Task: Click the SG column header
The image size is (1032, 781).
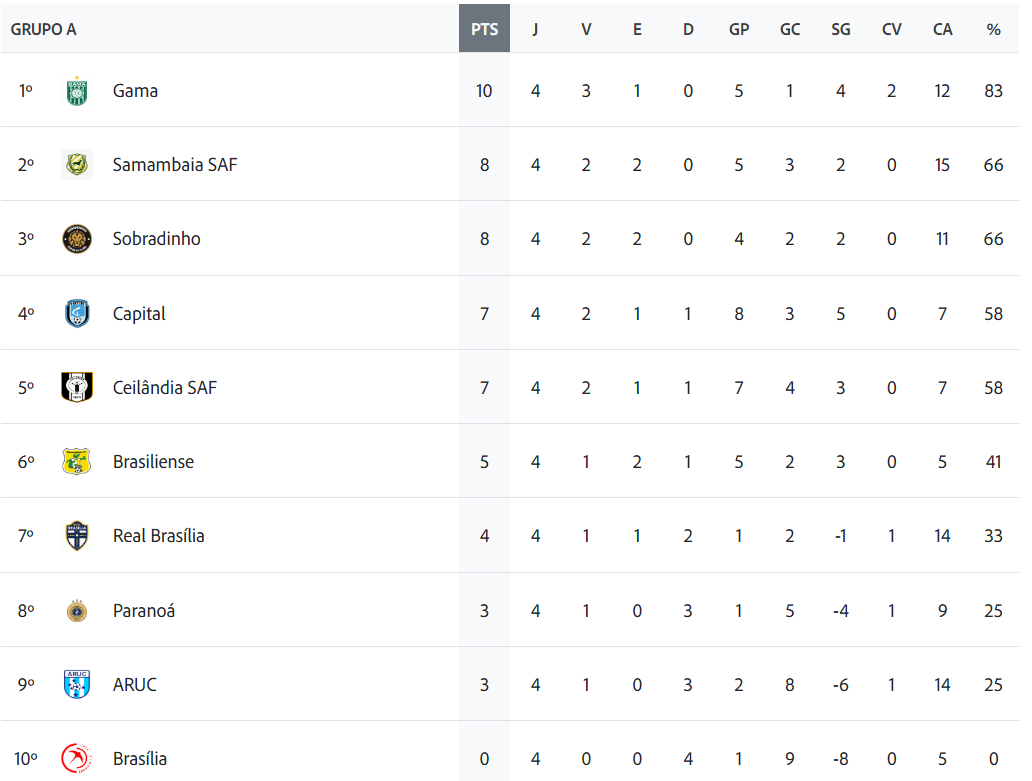Action: tap(841, 30)
